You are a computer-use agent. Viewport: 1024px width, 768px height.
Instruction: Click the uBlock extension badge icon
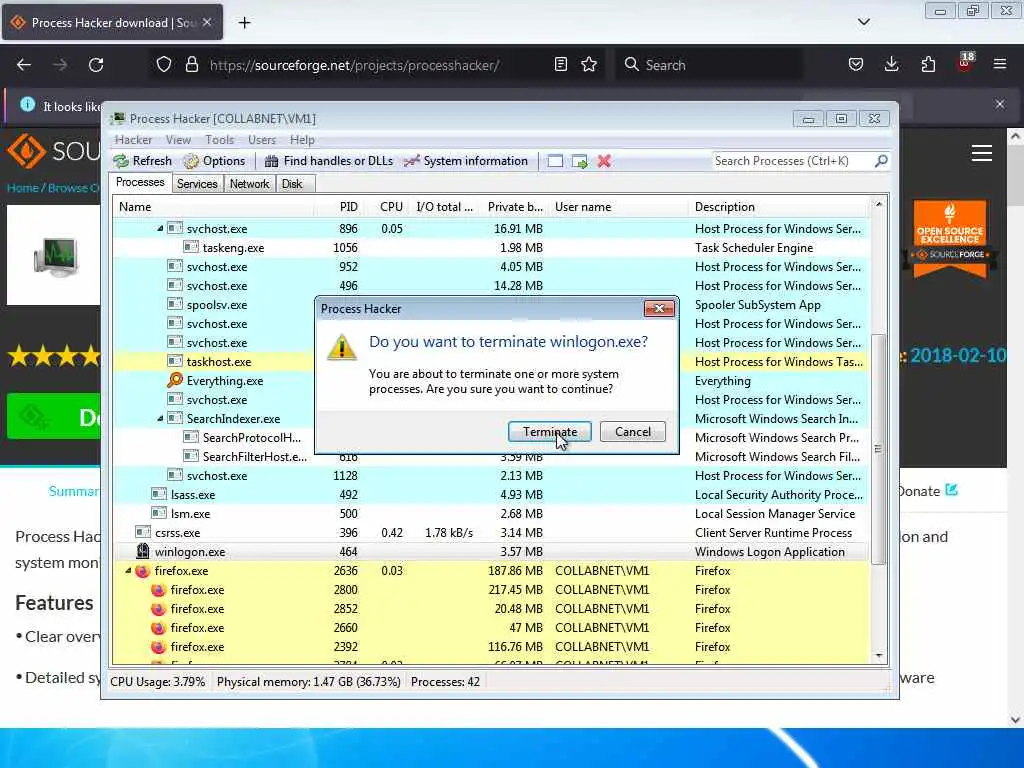pyautogui.click(x=965, y=63)
